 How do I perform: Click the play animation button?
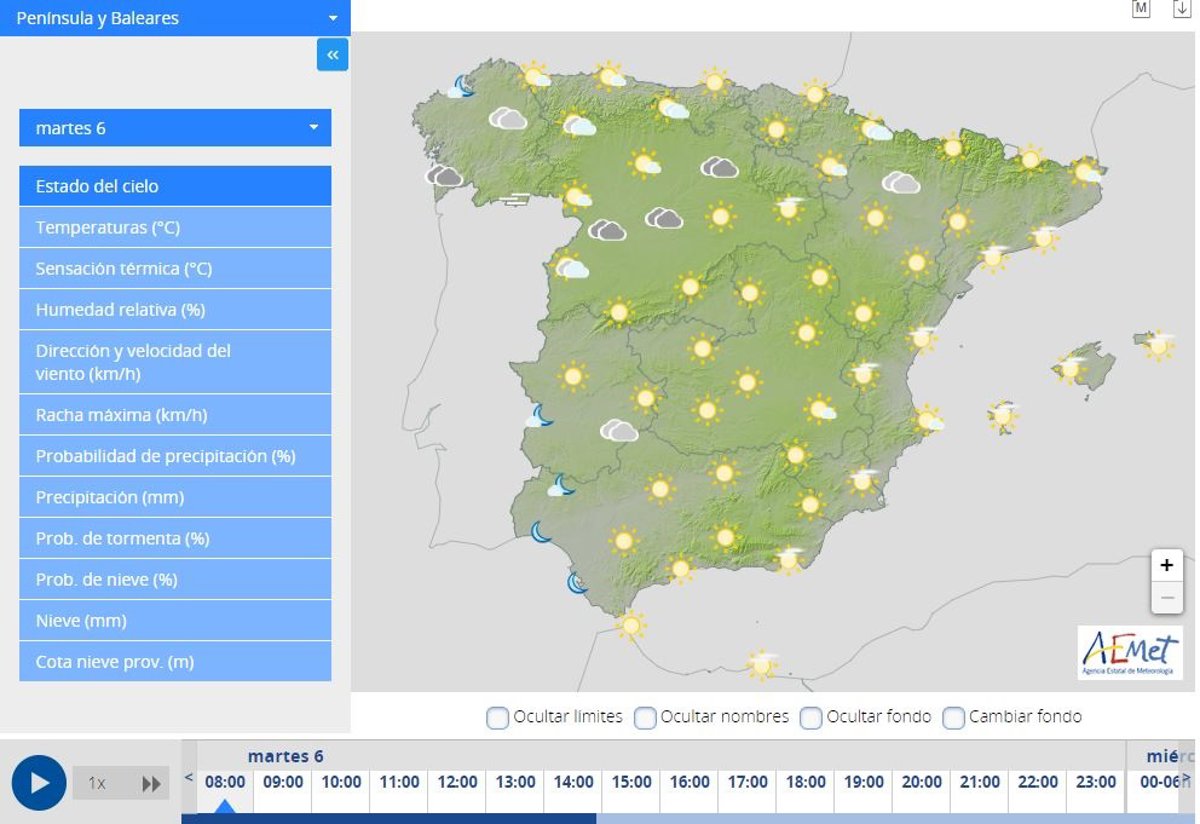[39, 783]
